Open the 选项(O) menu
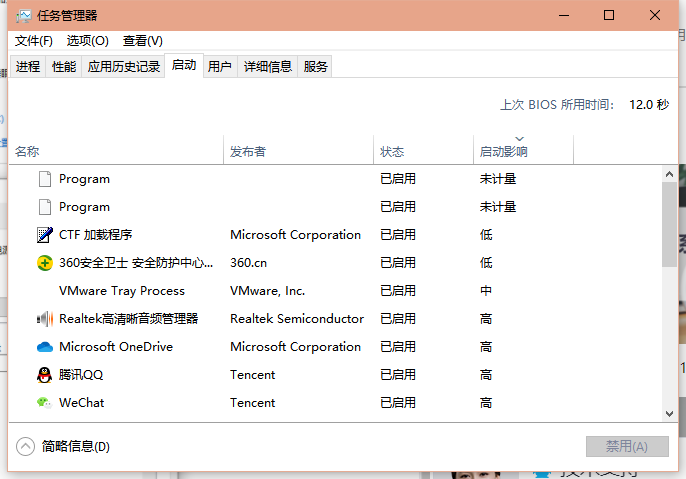 point(87,41)
